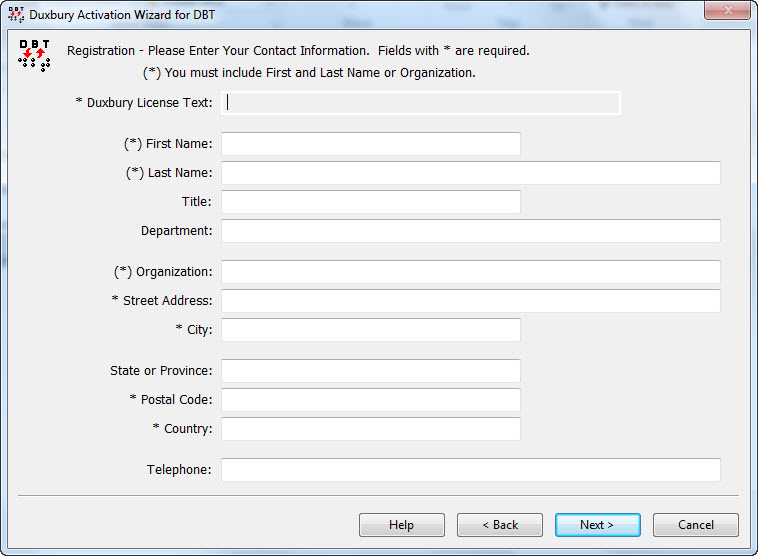Focus the Organization input field

tap(471, 272)
